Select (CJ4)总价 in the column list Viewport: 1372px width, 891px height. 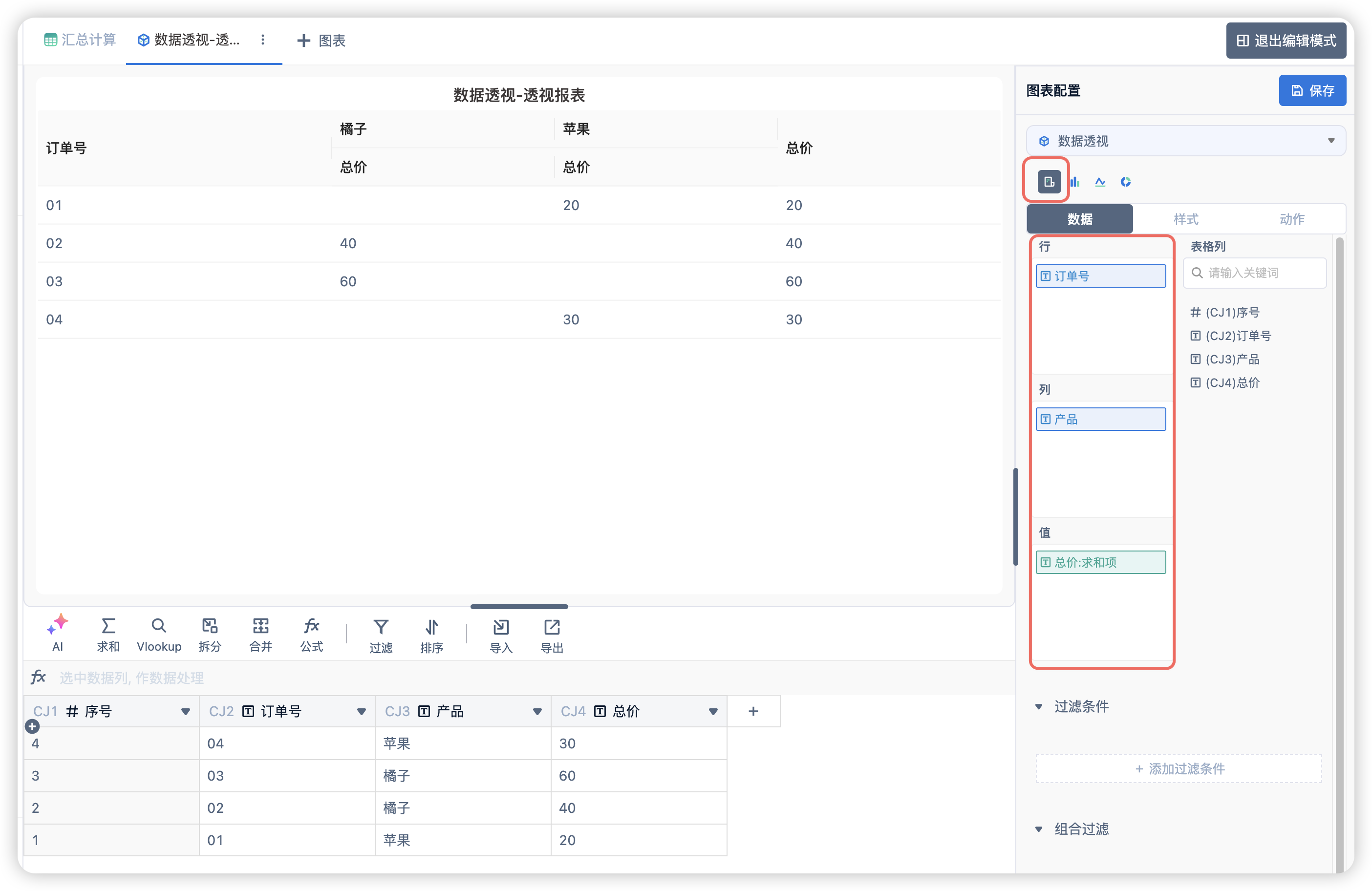[1225, 382]
